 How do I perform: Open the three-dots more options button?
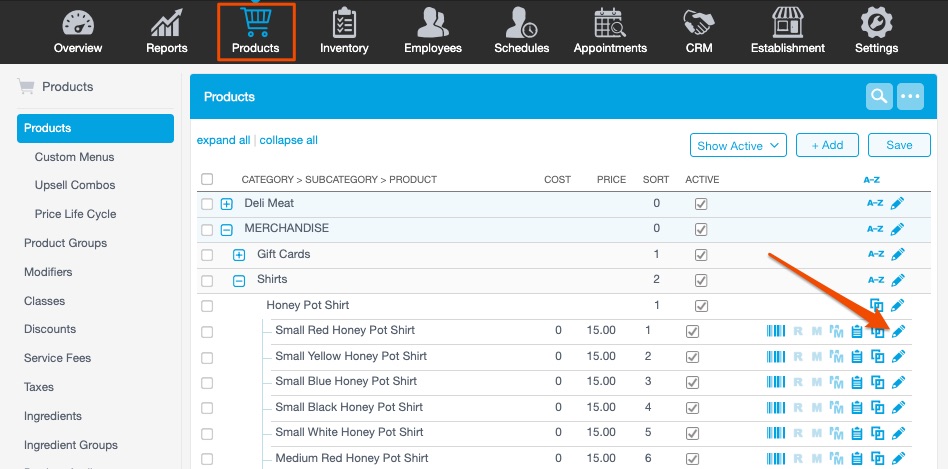point(909,96)
